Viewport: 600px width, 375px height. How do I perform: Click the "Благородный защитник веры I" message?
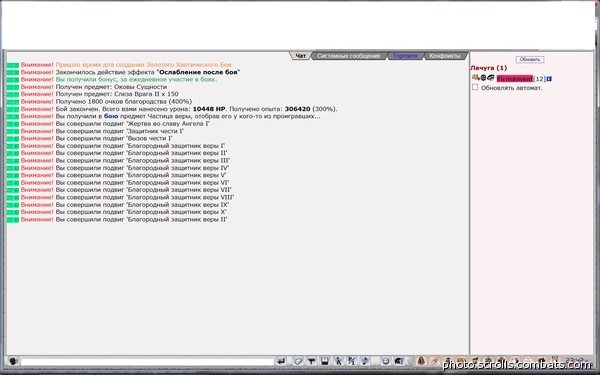(140, 146)
